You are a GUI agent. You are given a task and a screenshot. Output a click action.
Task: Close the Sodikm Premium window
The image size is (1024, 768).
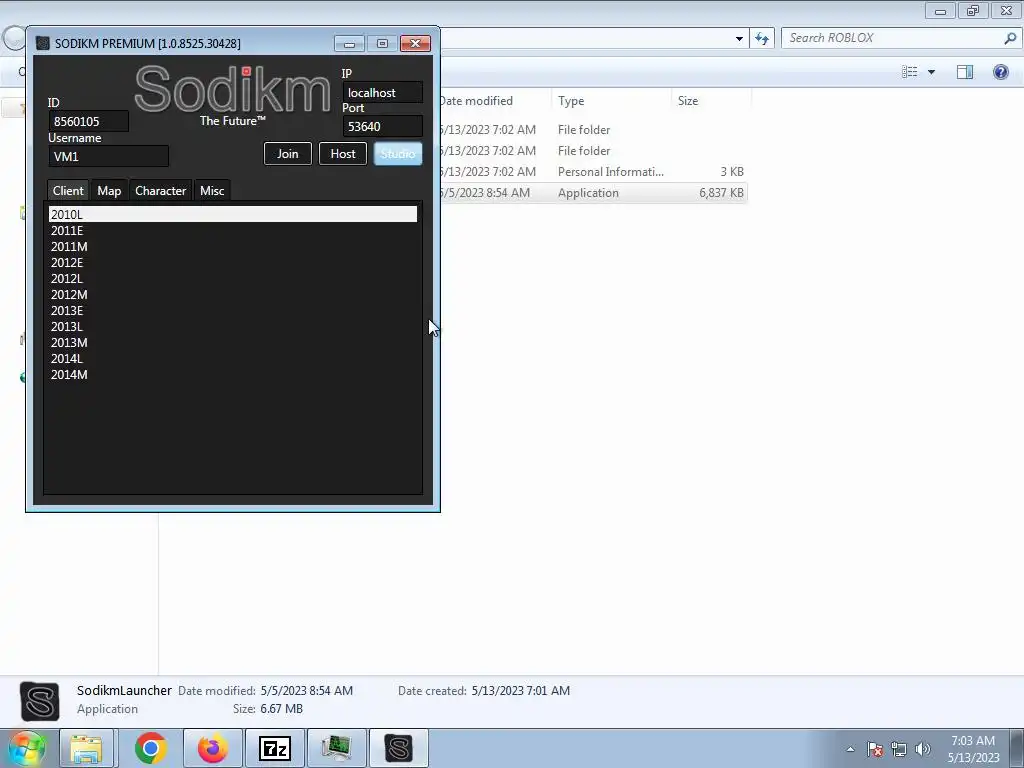pos(415,44)
